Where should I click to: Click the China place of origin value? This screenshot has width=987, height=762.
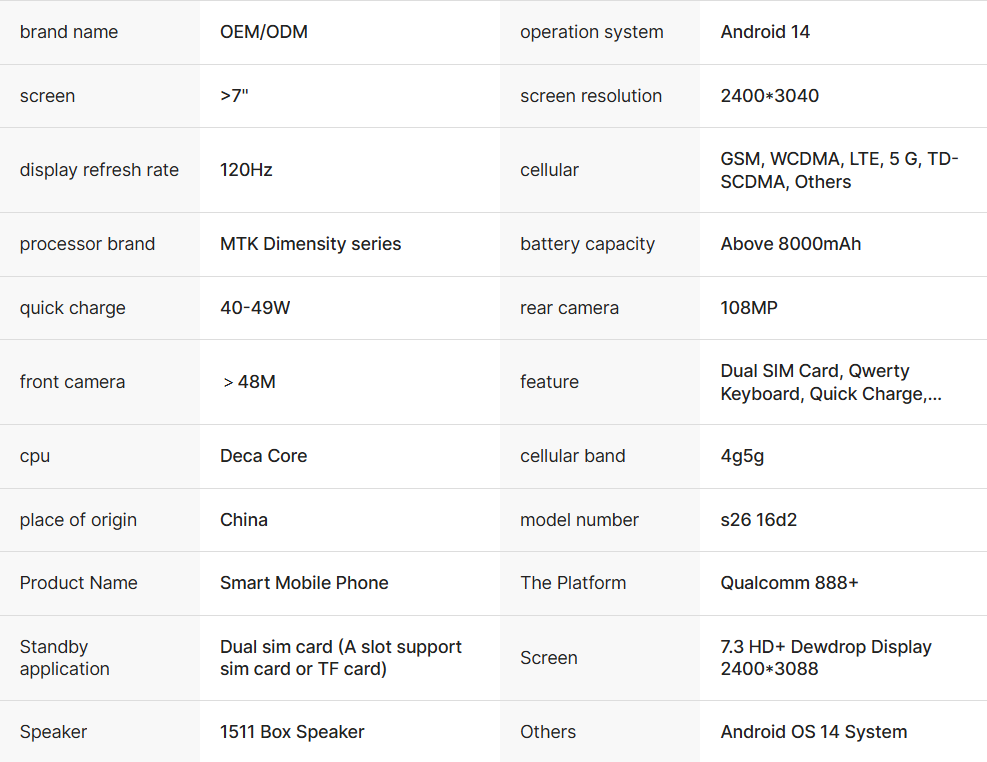point(244,520)
